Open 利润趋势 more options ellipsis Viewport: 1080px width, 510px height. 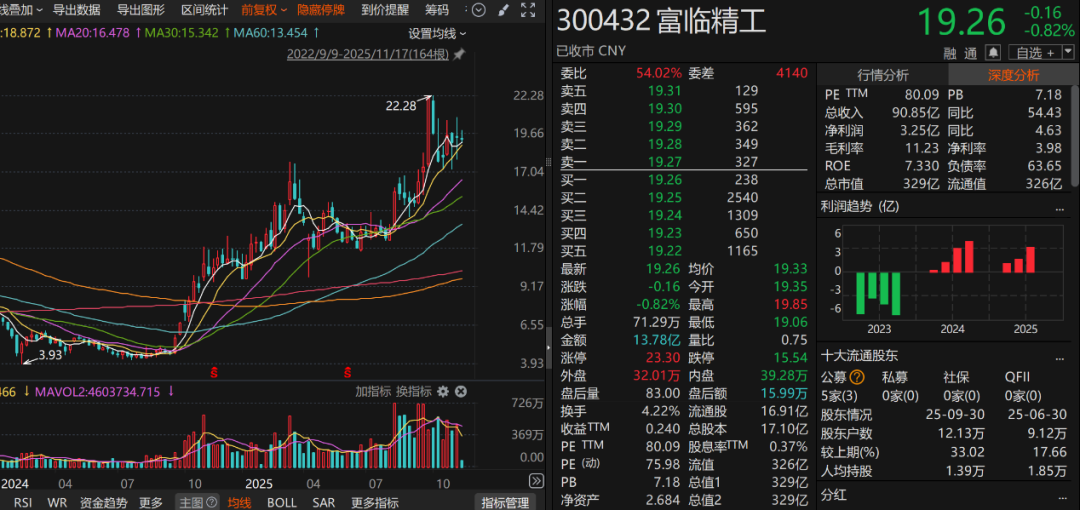pyautogui.click(x=1060, y=207)
